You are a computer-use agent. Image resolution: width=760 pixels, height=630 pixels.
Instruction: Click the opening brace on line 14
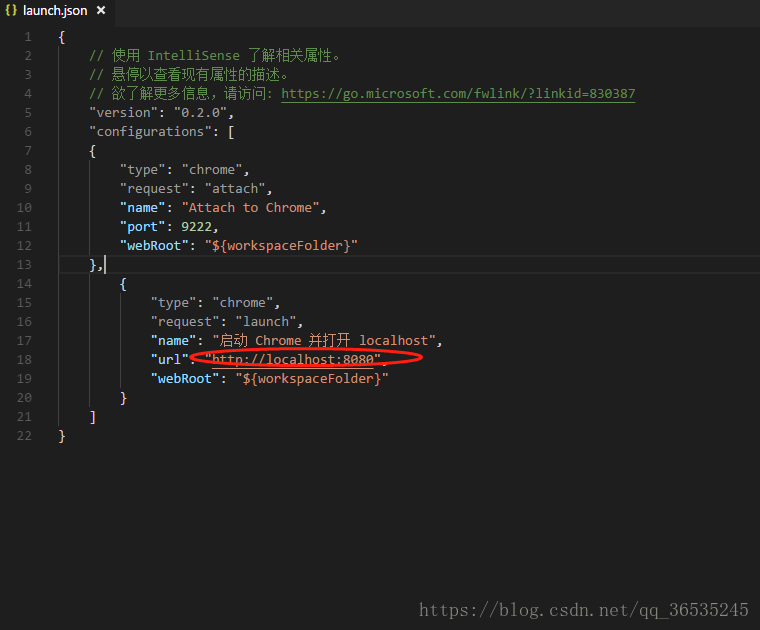(x=123, y=284)
